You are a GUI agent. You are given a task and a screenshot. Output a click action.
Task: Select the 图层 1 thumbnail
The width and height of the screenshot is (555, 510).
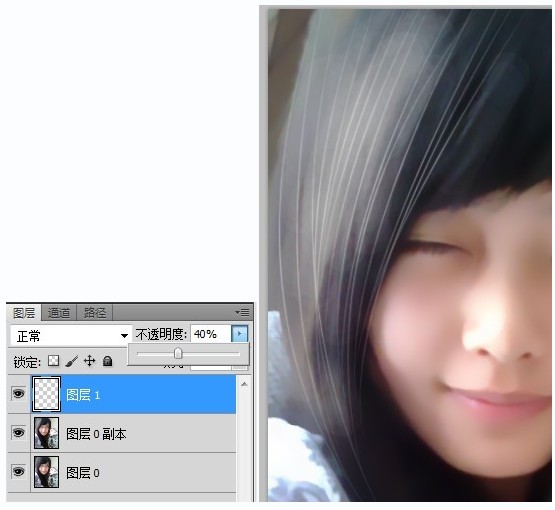click(x=46, y=394)
